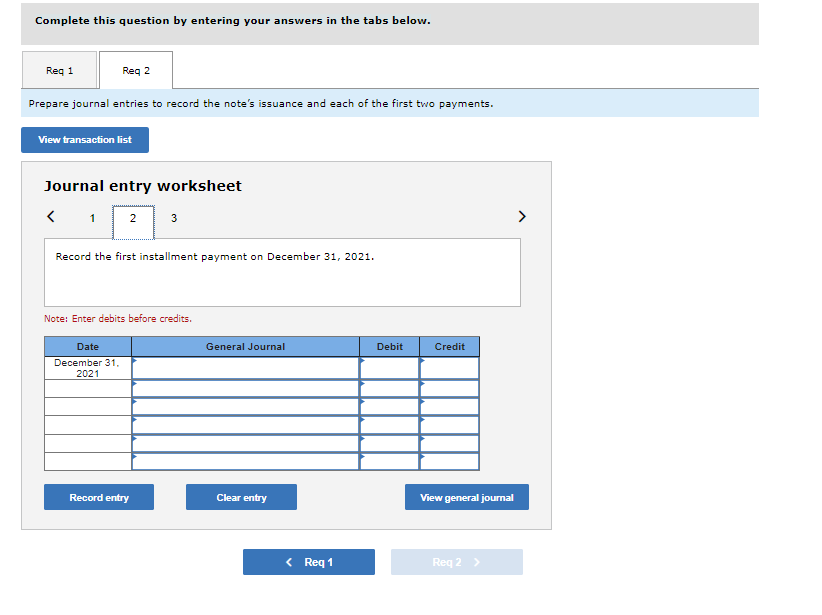Screen dimensions: 822x615
Task: Open General Journal account dropdown in fourth row
Action: tap(245, 425)
